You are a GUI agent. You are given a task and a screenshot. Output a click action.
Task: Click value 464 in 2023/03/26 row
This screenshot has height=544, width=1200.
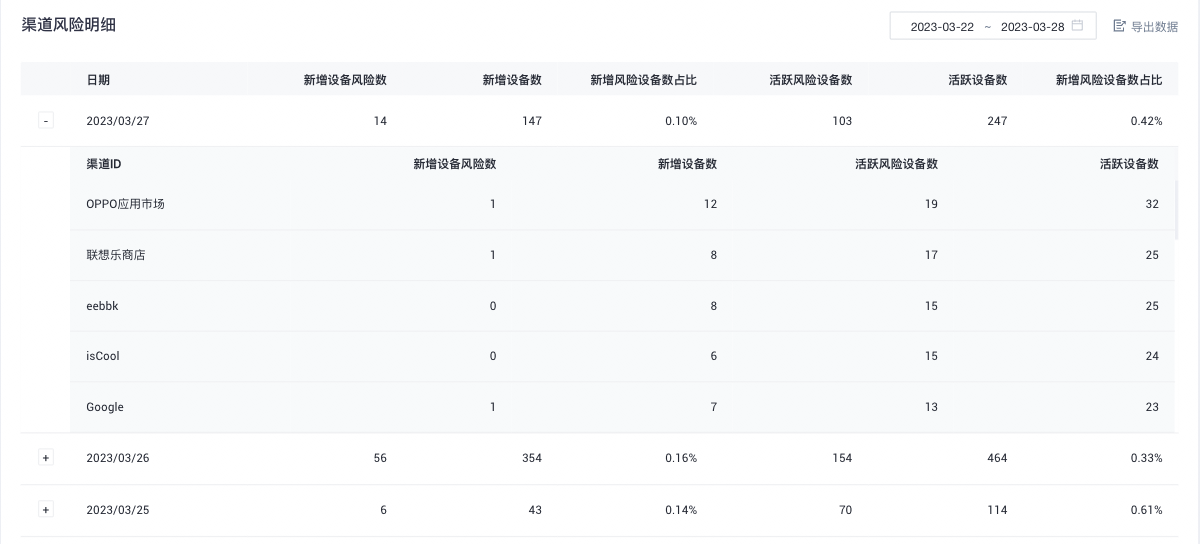coord(997,458)
